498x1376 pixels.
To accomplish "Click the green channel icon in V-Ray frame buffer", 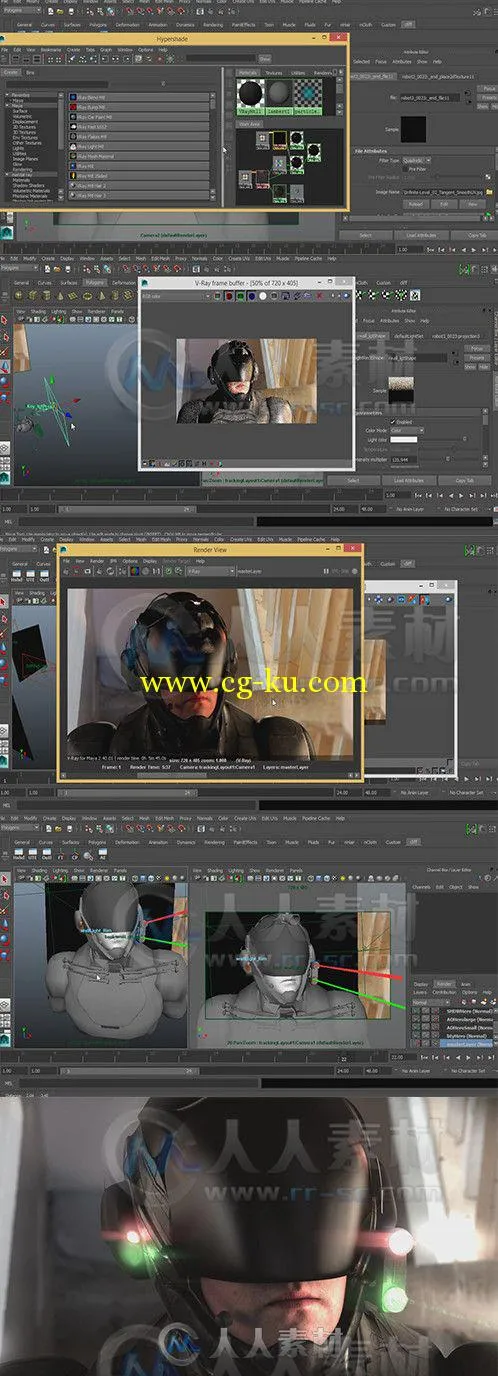I will point(240,295).
